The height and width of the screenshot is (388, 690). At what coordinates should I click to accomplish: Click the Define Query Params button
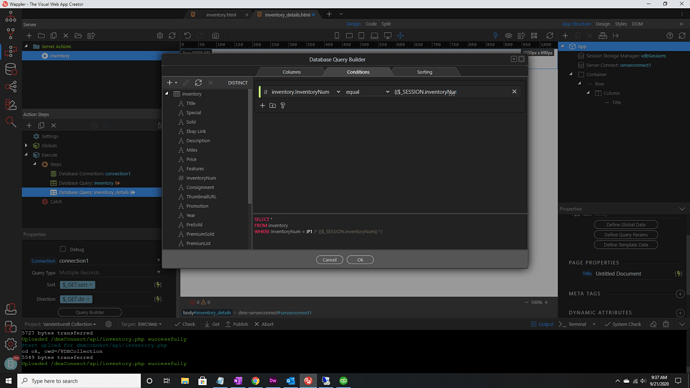point(626,234)
